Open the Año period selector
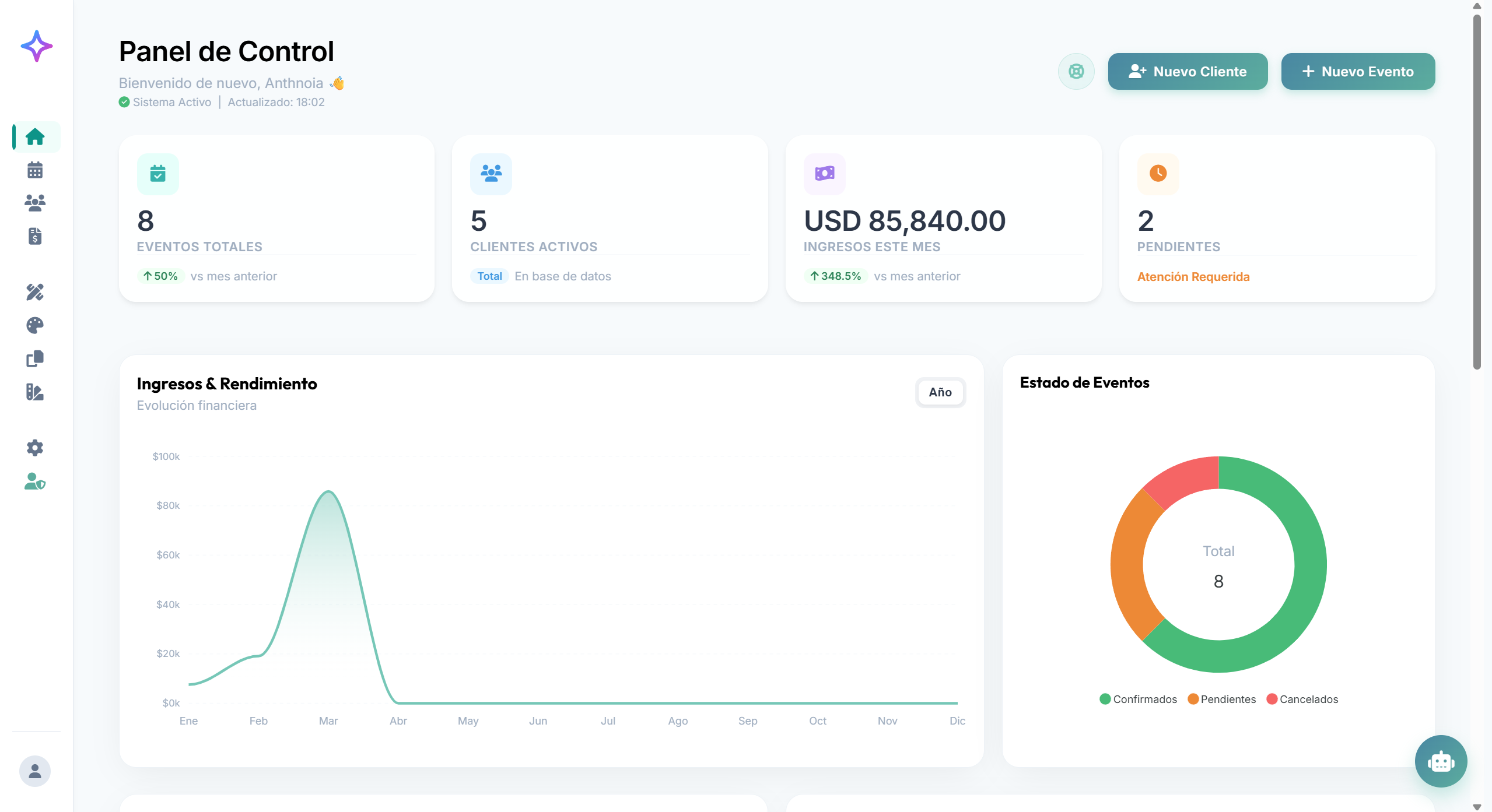 pos(940,392)
